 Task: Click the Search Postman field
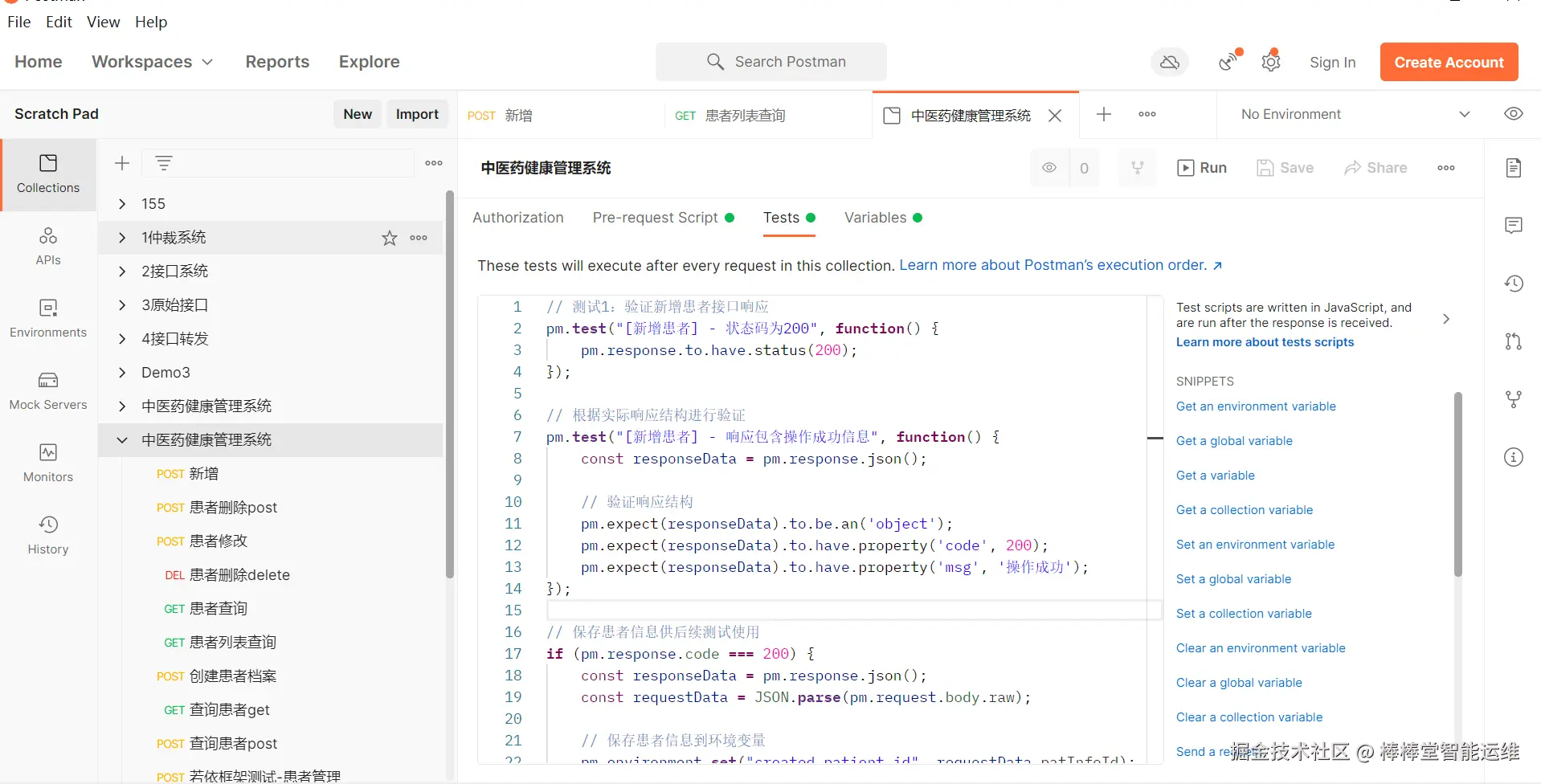(771, 62)
